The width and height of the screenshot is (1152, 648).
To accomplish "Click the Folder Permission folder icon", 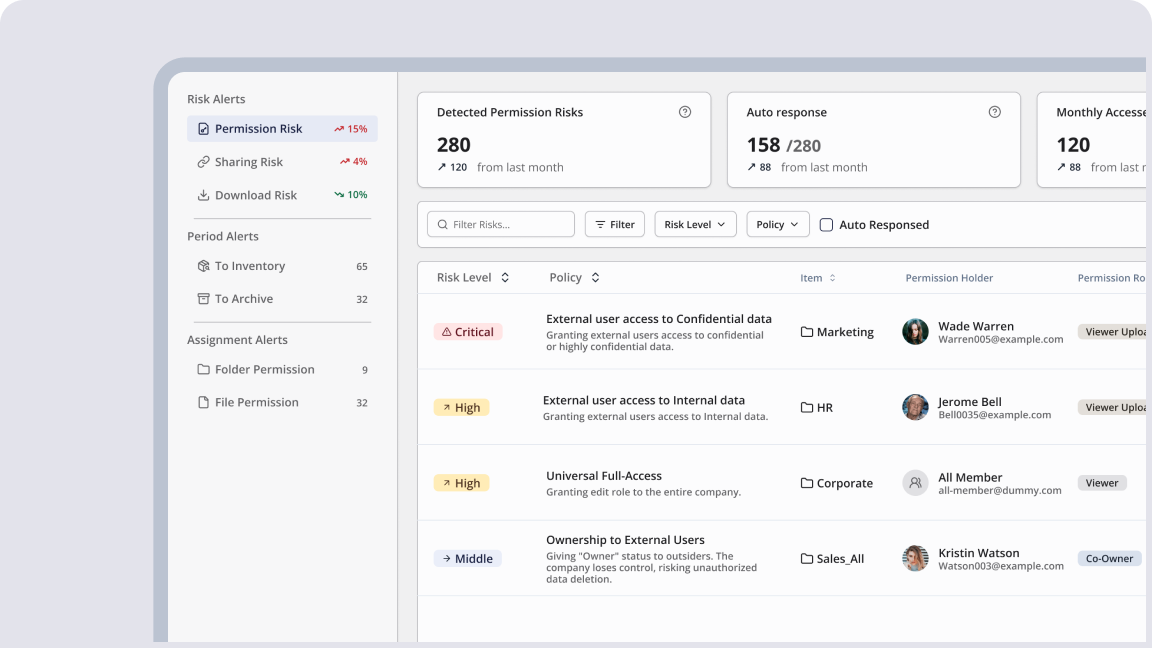I will pos(204,370).
